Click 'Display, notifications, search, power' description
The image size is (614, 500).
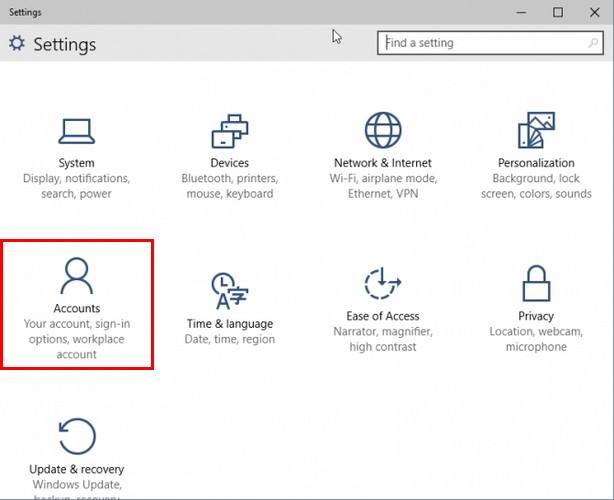coord(76,186)
